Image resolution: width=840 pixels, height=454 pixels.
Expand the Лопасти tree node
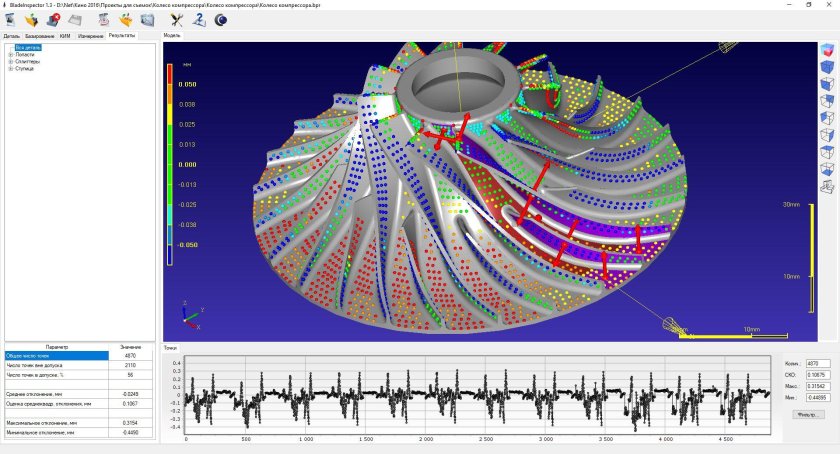[x=10, y=54]
